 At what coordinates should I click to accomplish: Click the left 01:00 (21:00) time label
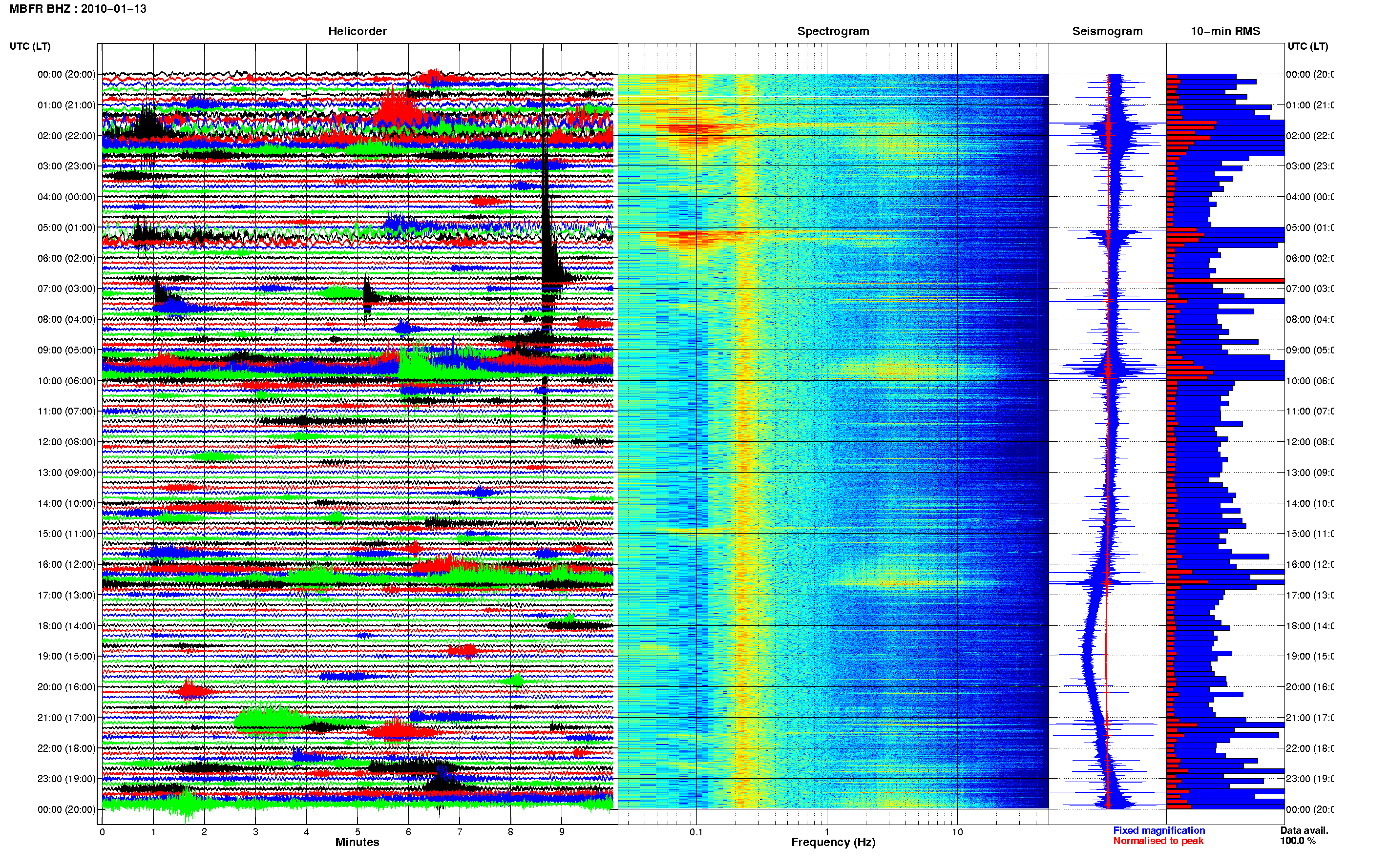click(66, 105)
